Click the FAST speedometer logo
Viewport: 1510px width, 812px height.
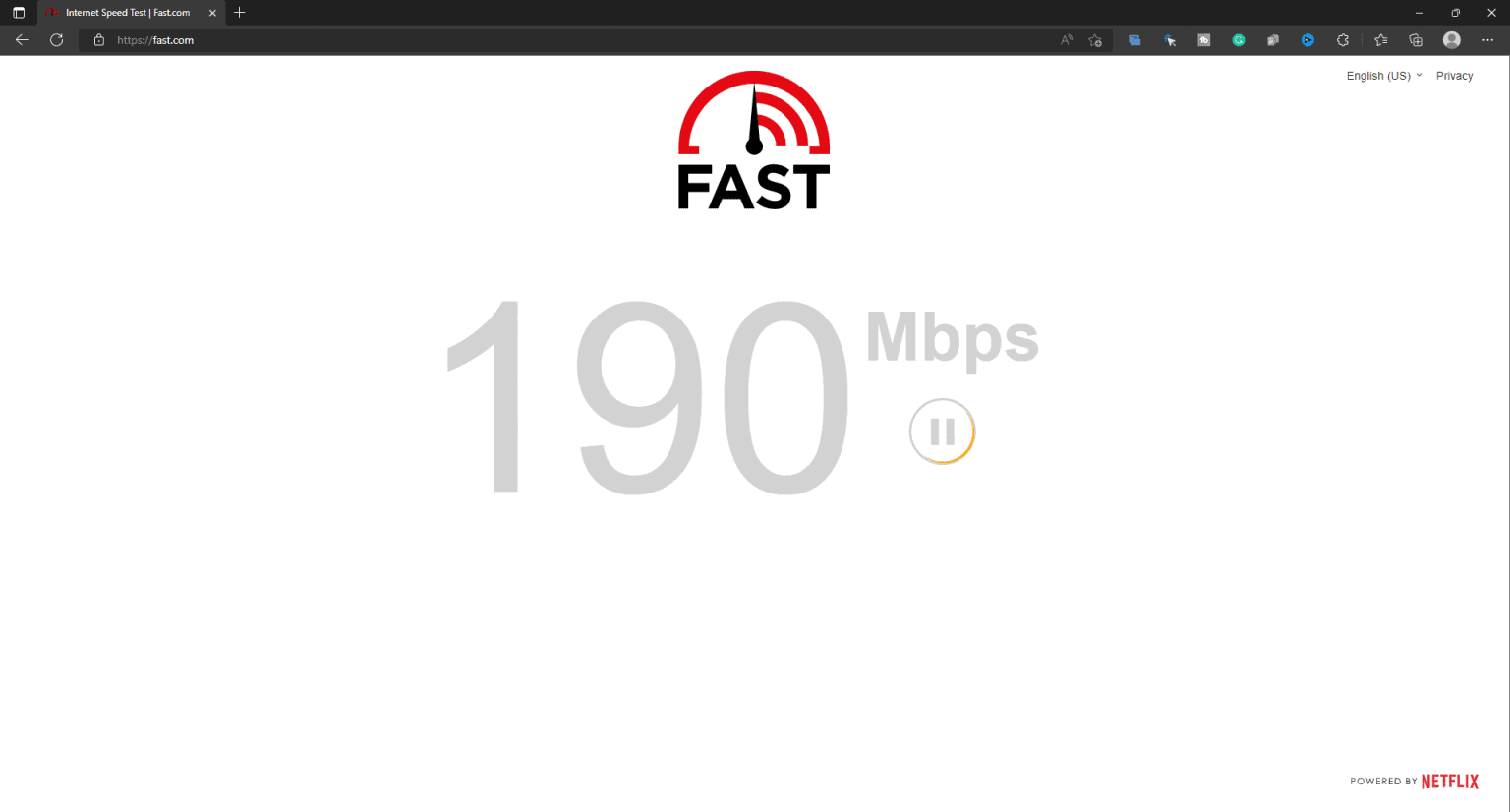click(x=754, y=140)
